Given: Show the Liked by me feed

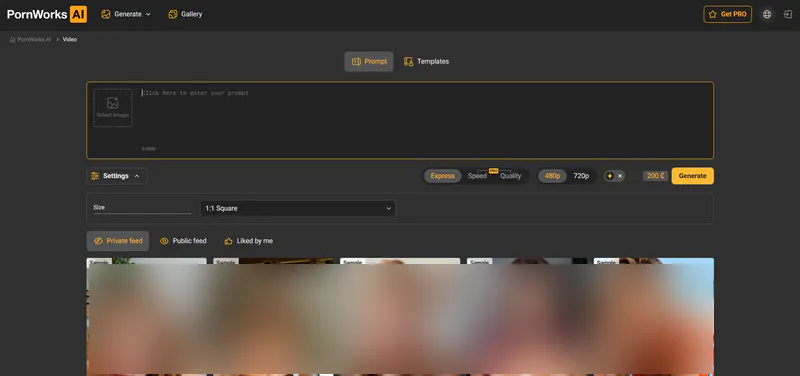Looking at the screenshot, I should pos(248,241).
